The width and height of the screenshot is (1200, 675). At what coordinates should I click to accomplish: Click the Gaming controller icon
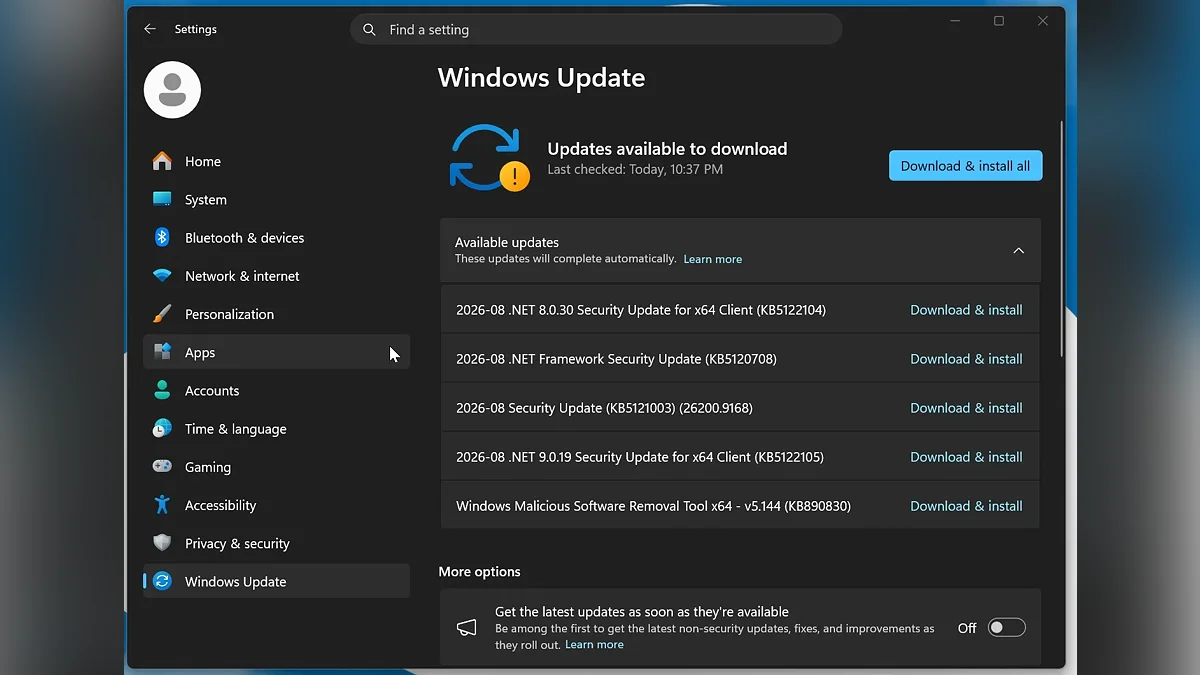(x=162, y=466)
